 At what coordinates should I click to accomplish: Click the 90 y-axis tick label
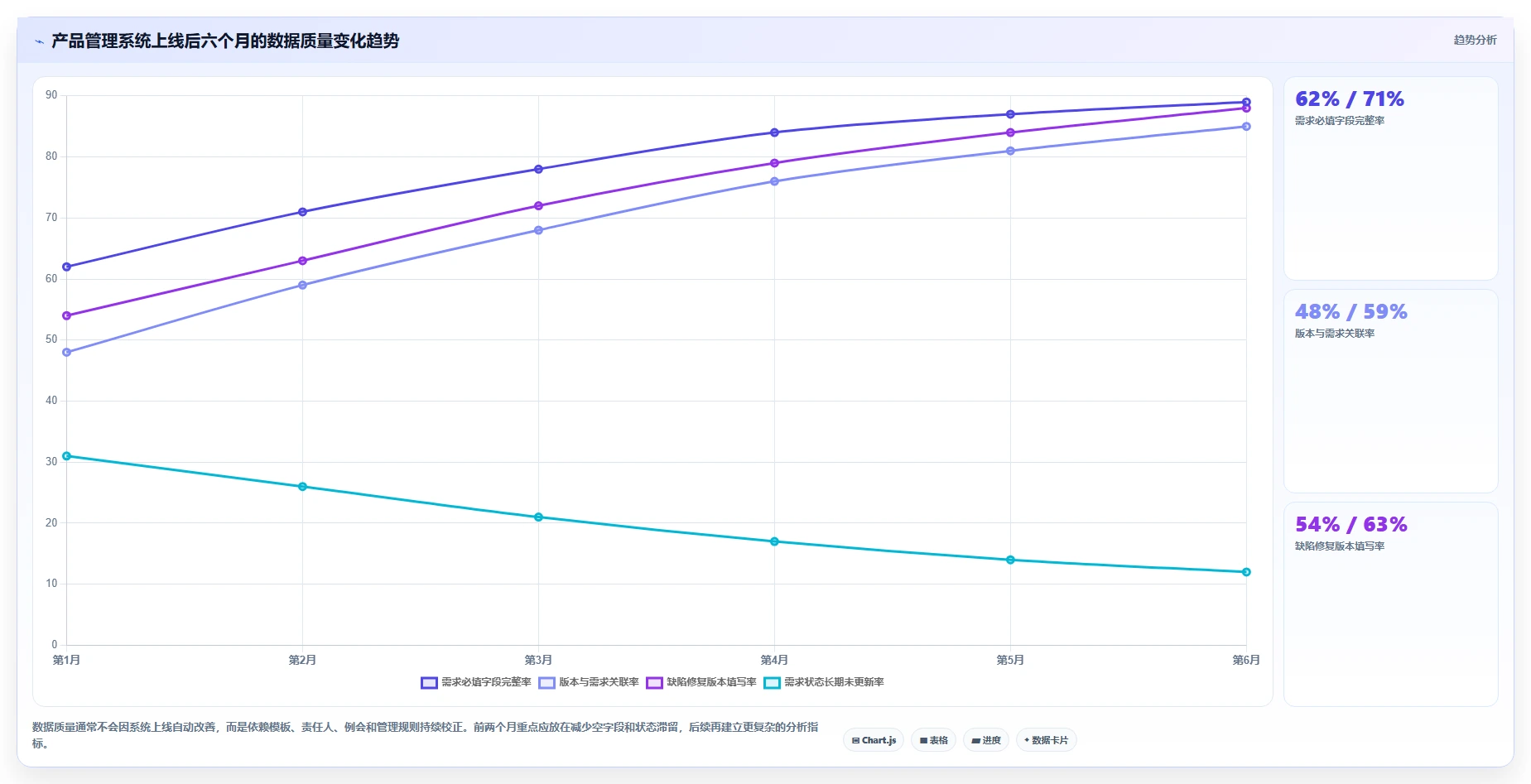(x=51, y=95)
